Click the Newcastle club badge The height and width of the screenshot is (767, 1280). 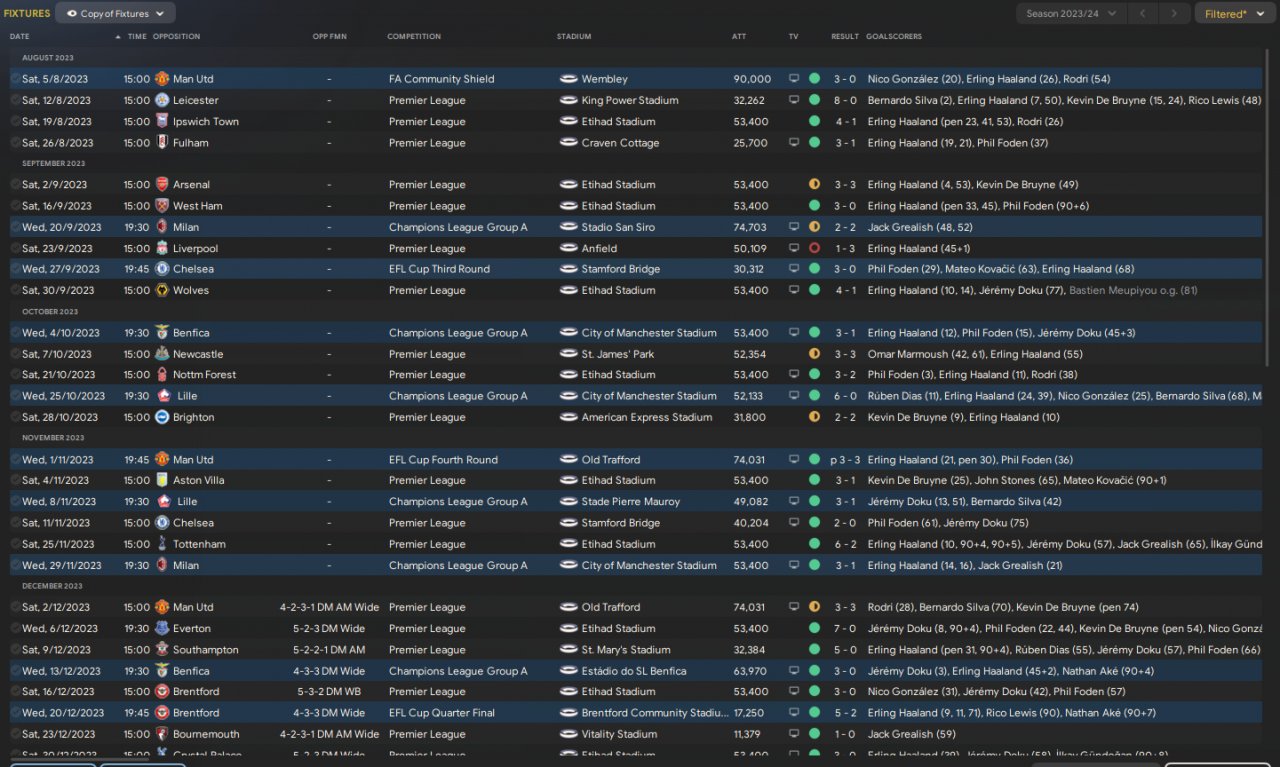tap(162, 354)
